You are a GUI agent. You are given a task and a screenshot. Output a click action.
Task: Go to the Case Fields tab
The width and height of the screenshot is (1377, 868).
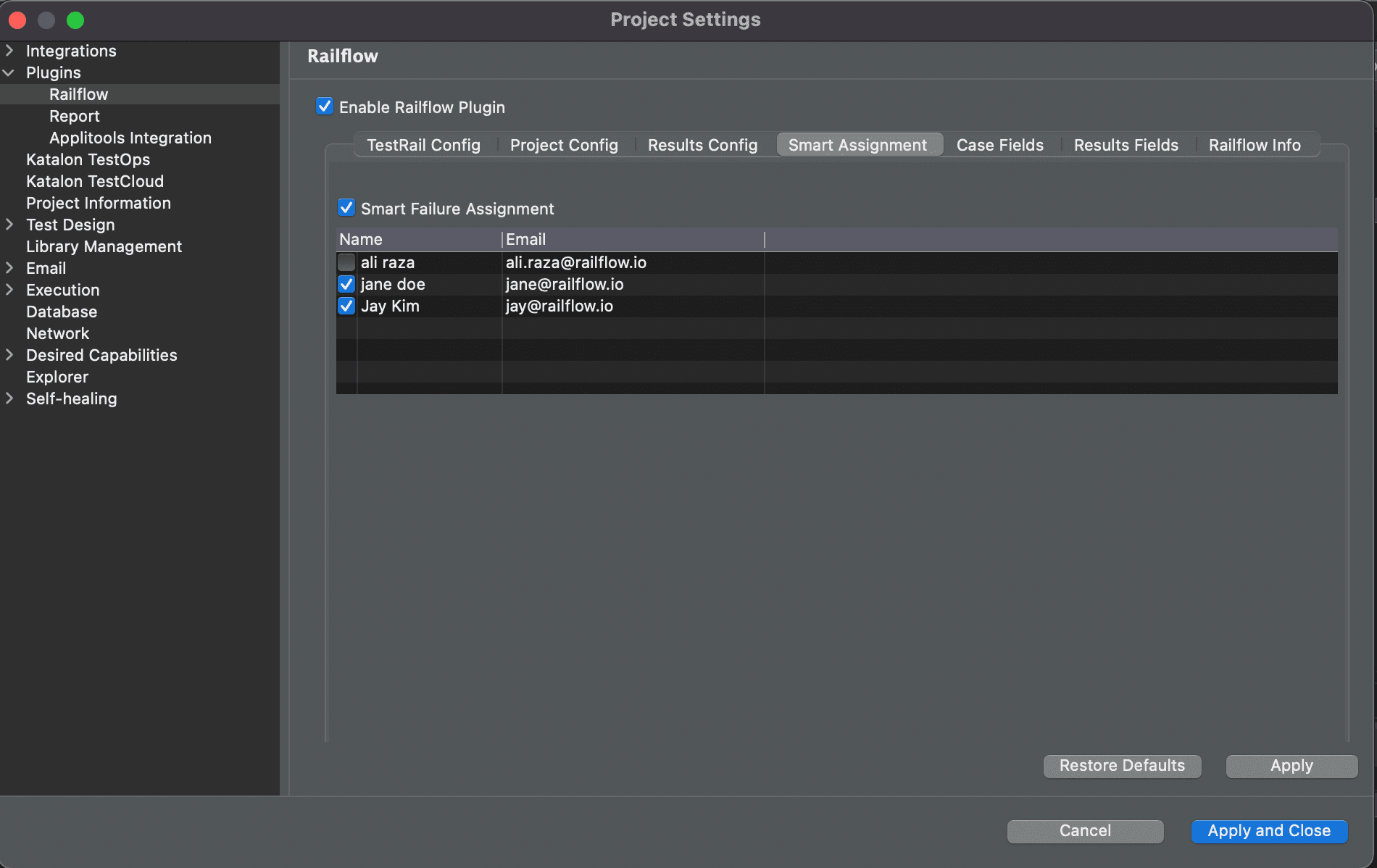1000,145
